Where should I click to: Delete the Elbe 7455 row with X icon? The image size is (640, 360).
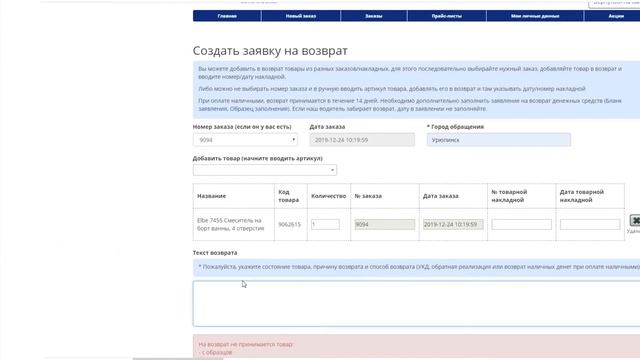[x=635, y=220]
